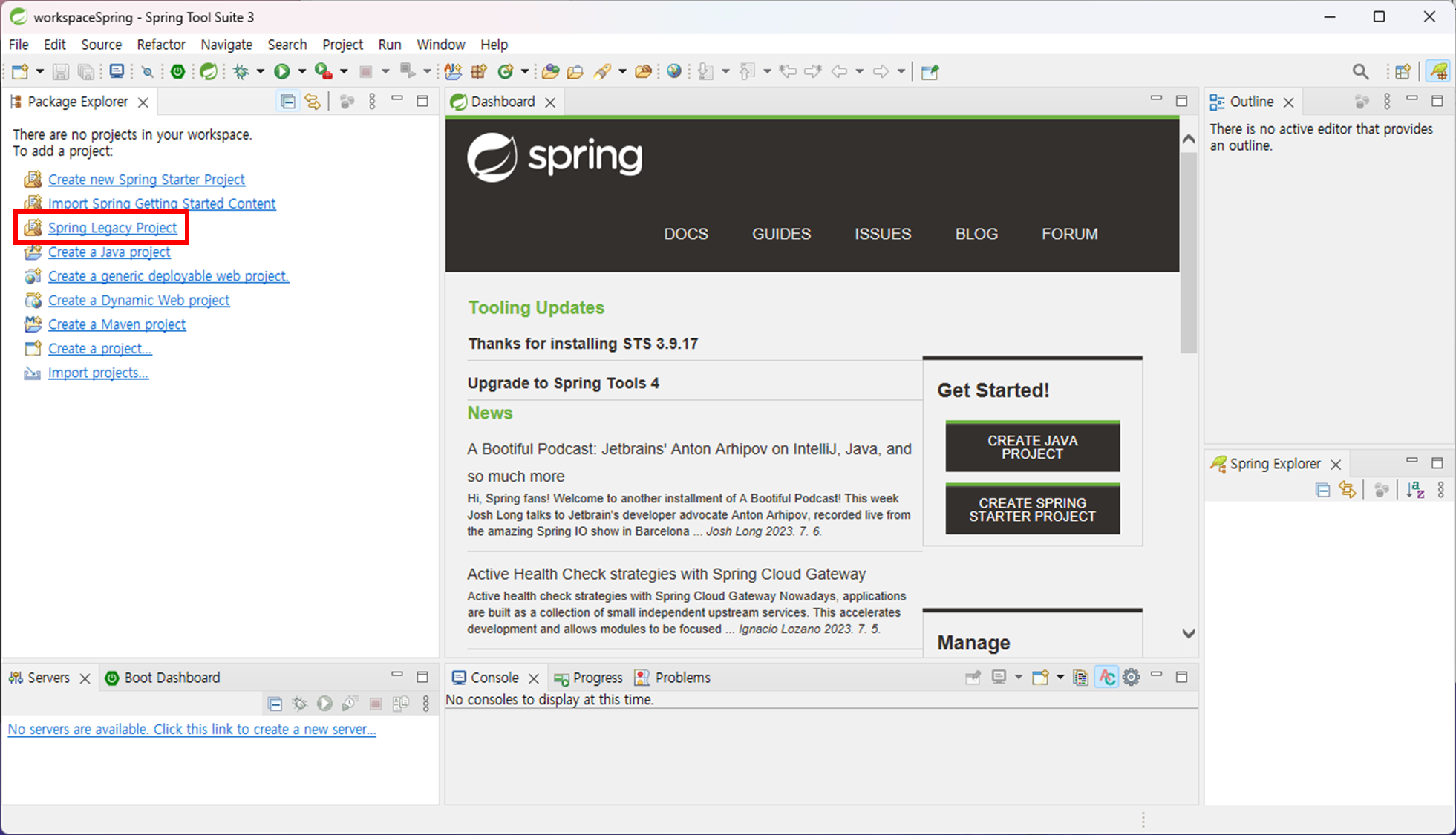The image size is (1456, 835).
Task: Click the Dashboard vertical scrollbar down arrow
Action: click(x=1188, y=633)
